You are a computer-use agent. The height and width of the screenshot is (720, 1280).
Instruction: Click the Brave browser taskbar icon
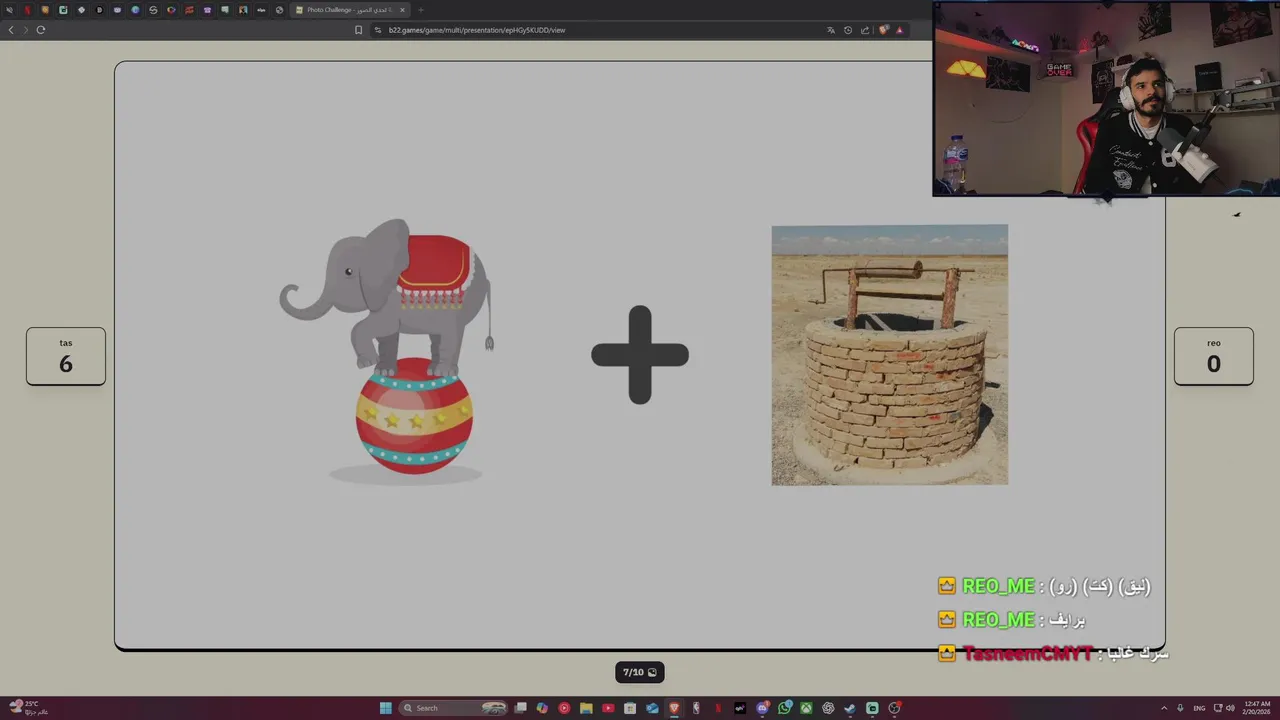[674, 708]
